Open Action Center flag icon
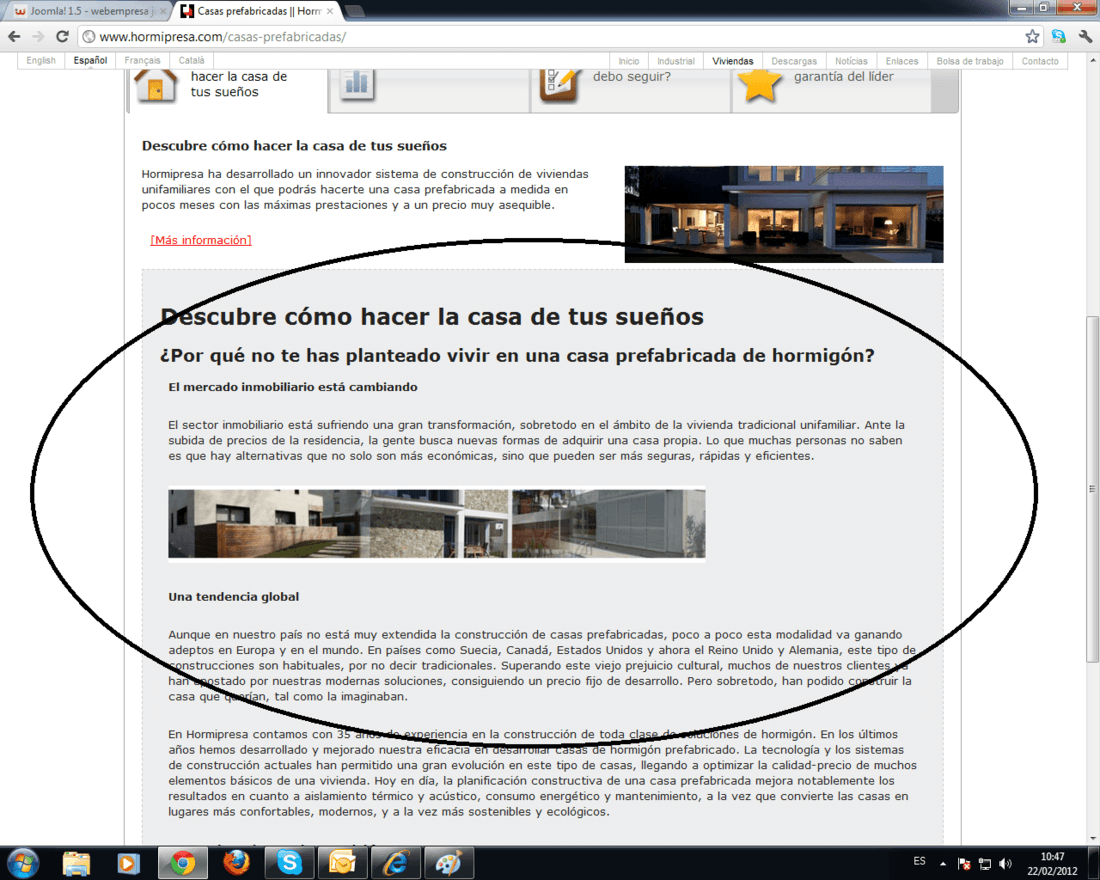Image resolution: width=1100 pixels, height=880 pixels. tap(964, 863)
